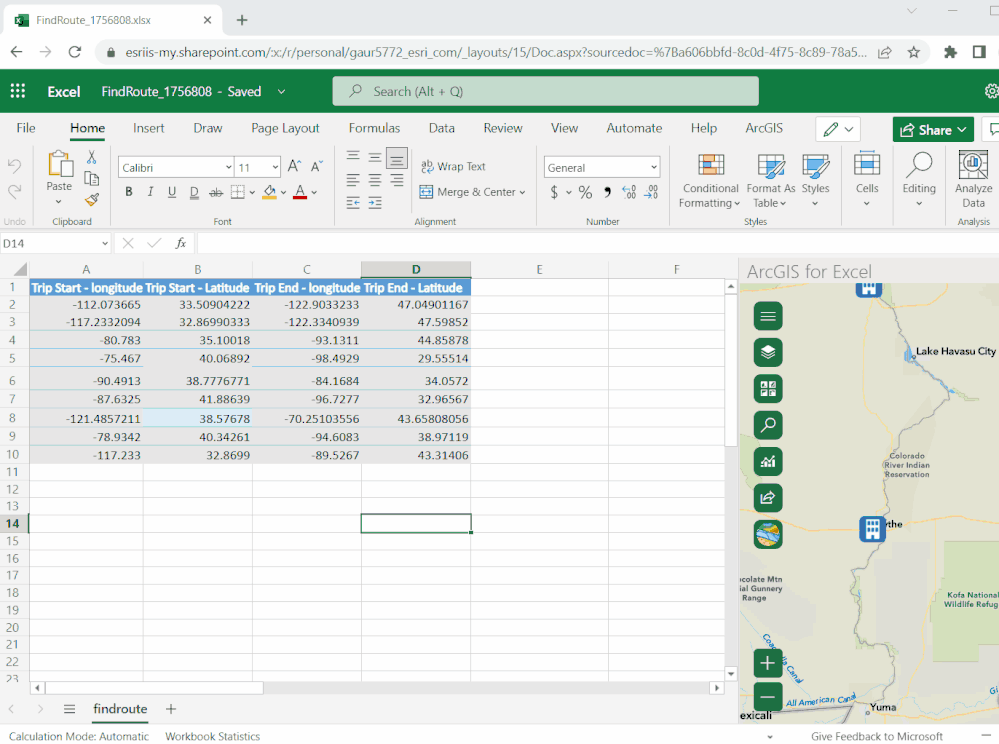This screenshot has height=744, width=999.
Task: Click the green Share button
Action: pos(932,129)
